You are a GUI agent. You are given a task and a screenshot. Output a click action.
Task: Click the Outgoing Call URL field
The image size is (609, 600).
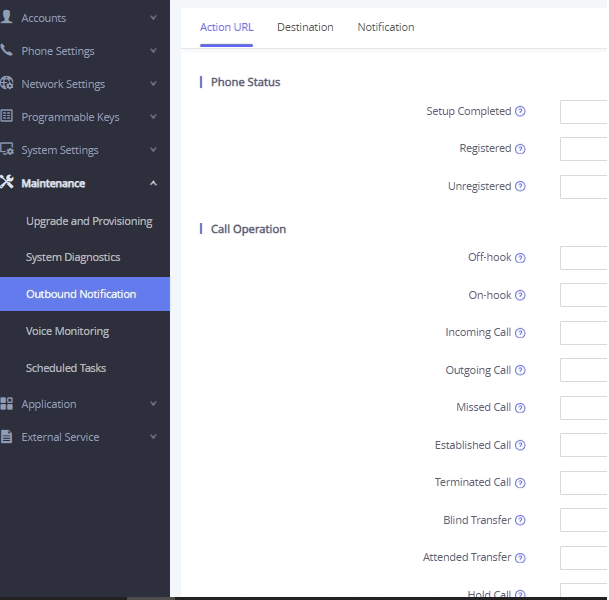pos(584,370)
